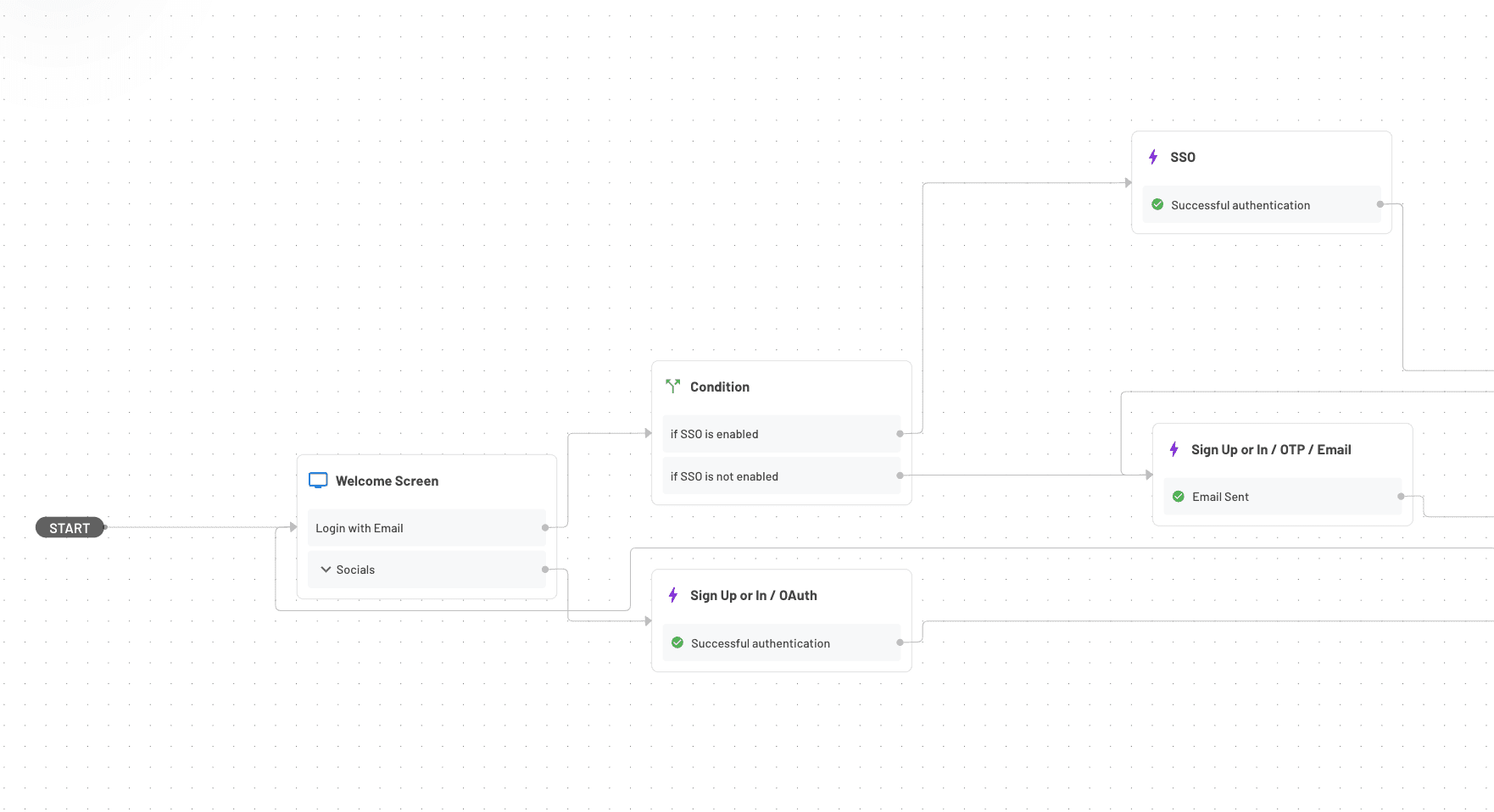
Task: Click the green check beside Successful authentication in SSO
Action: [1157, 204]
